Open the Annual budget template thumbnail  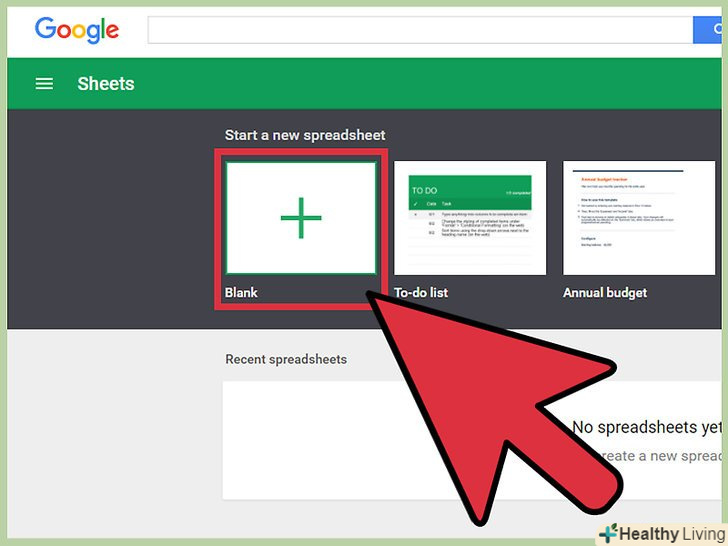(639, 218)
